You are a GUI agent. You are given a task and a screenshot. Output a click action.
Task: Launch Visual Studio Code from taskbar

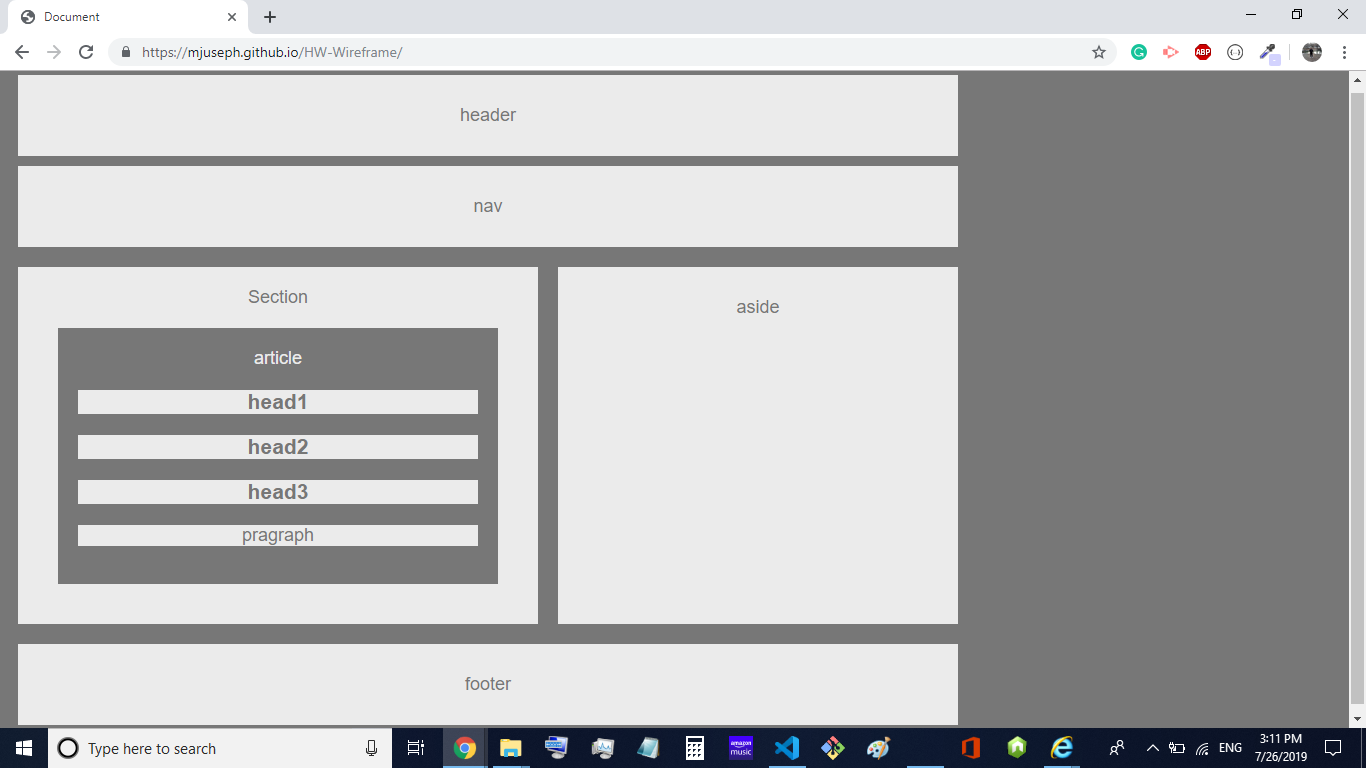pos(787,748)
